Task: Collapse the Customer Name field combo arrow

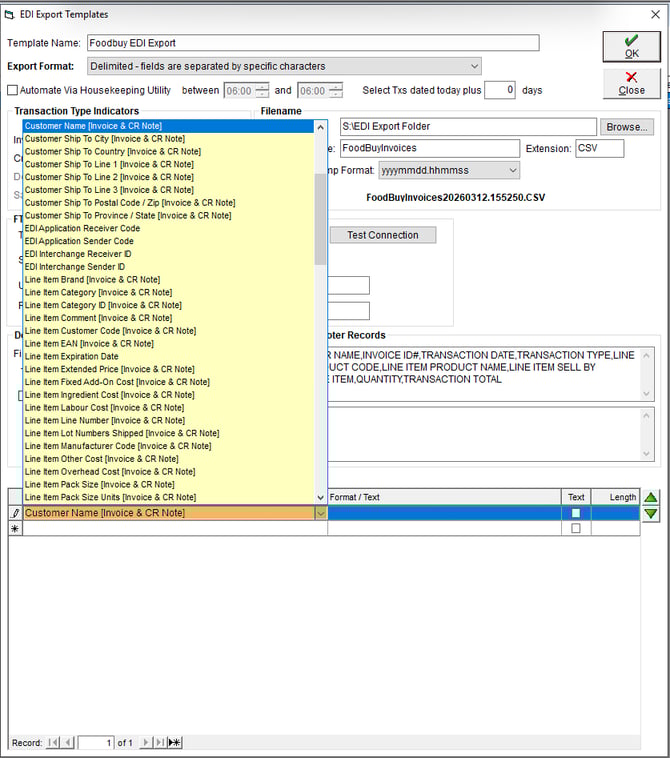Action: point(320,513)
